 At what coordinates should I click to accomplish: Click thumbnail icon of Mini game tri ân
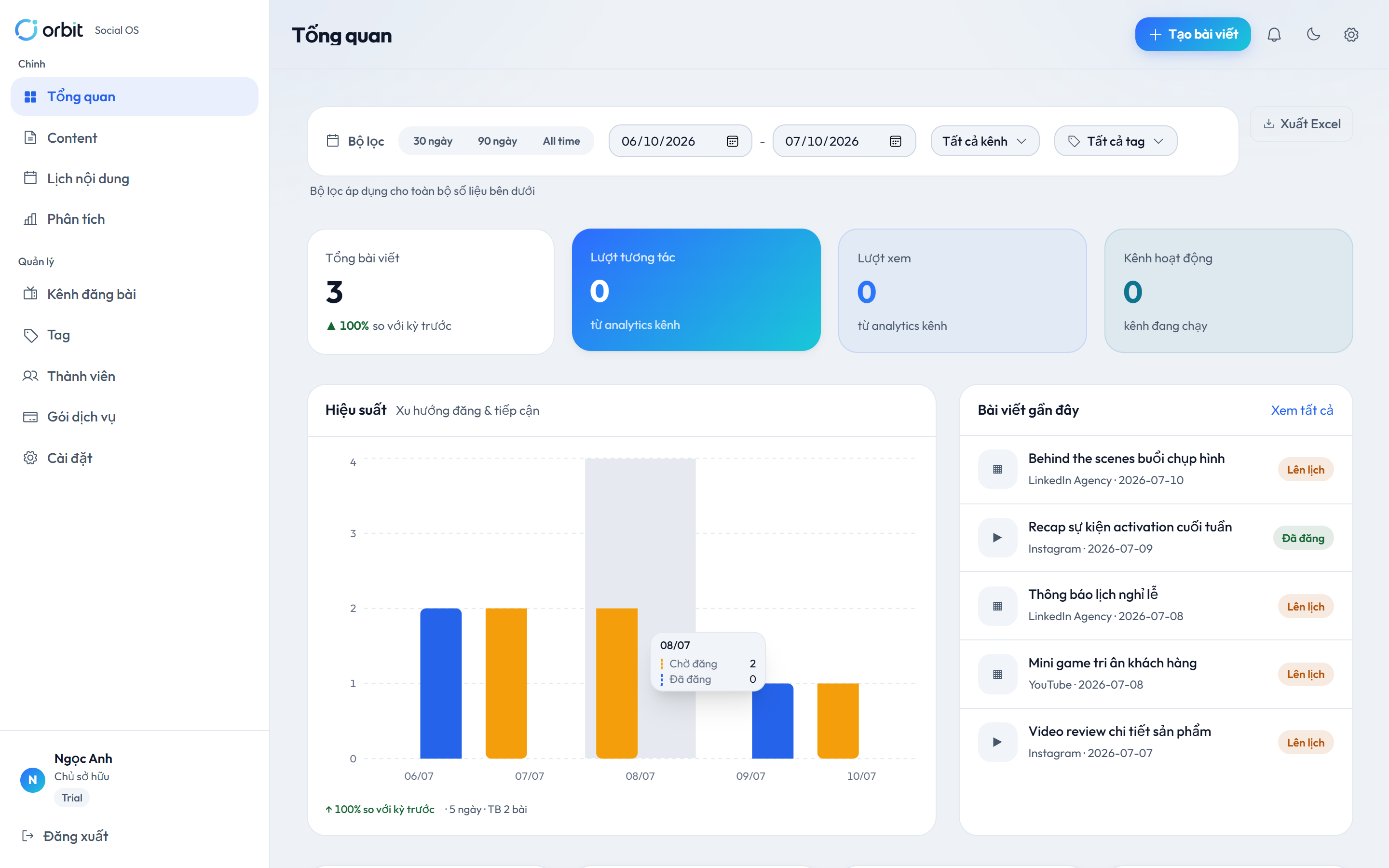click(997, 674)
